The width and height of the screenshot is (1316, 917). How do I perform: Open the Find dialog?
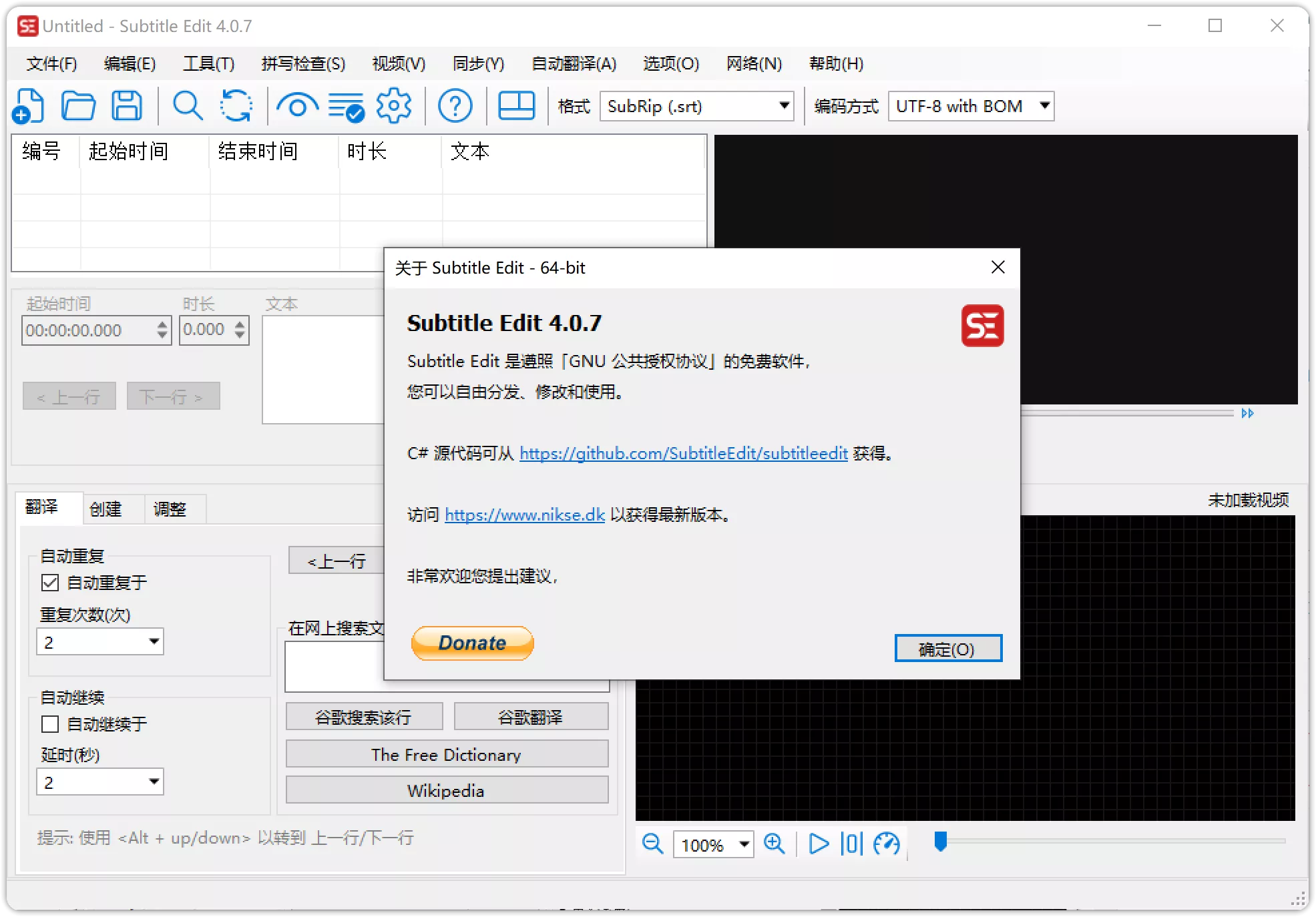pos(188,105)
